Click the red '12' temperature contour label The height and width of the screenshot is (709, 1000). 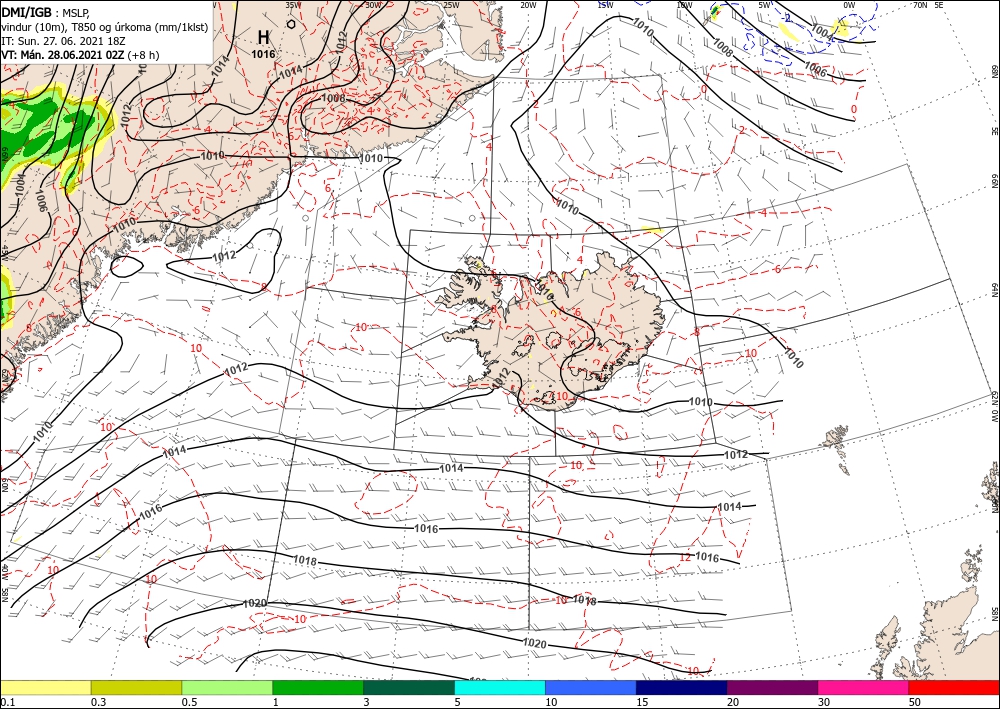tap(685, 557)
